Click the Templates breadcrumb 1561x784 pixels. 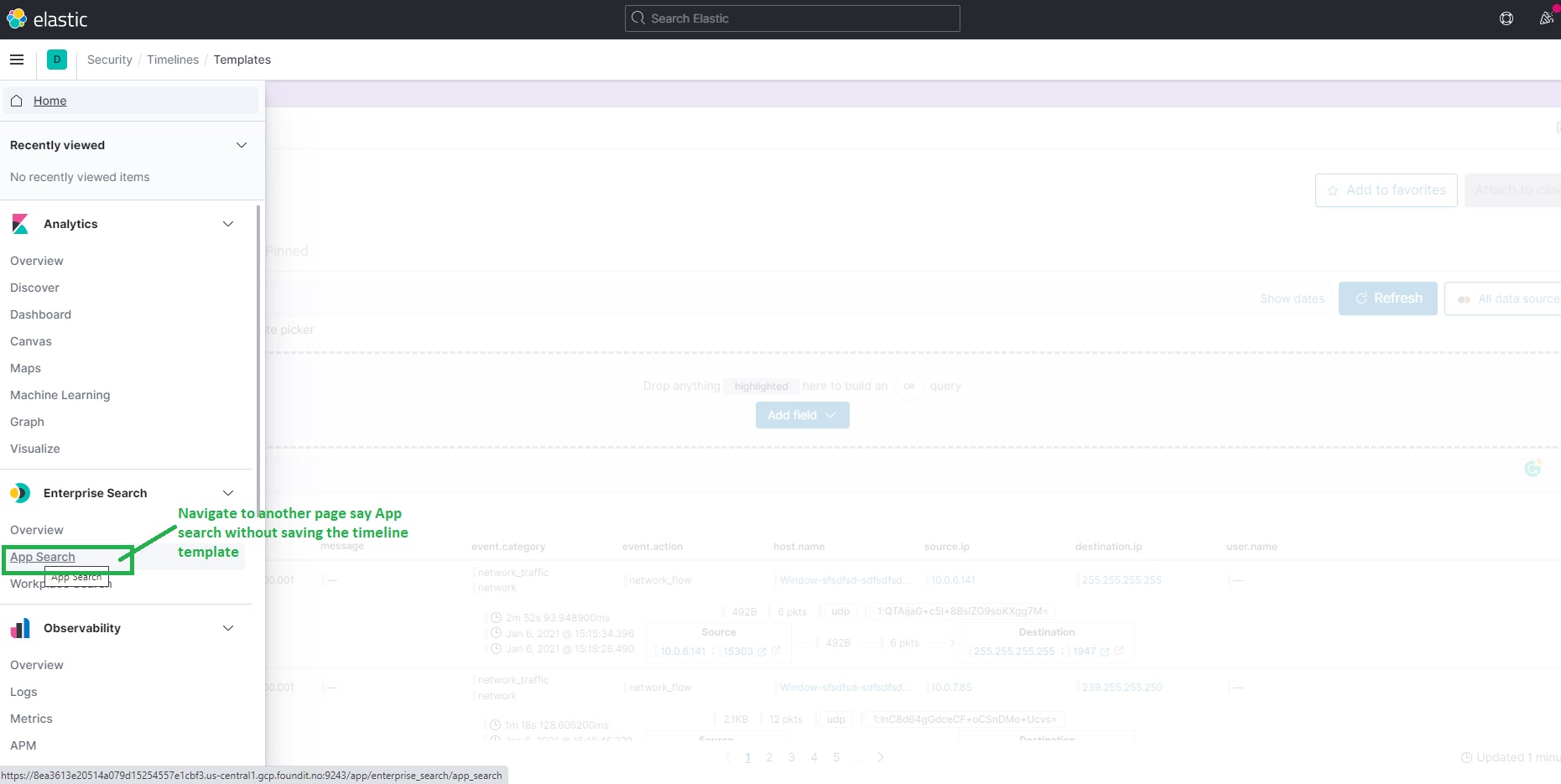coord(242,60)
